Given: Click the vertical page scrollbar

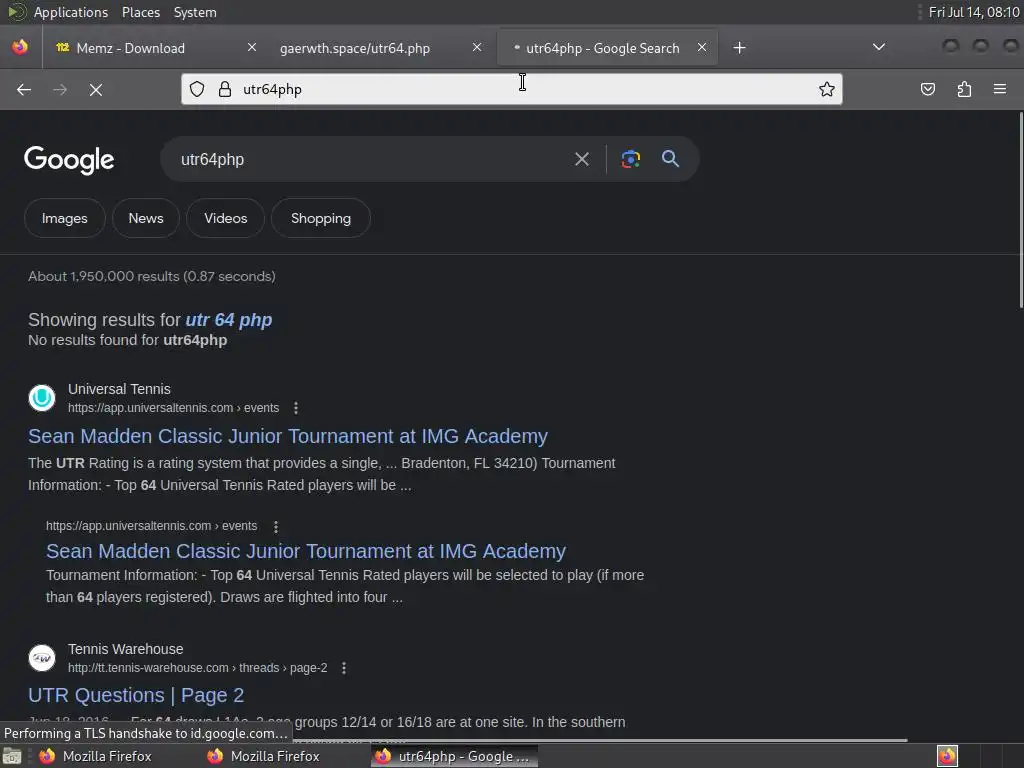Looking at the screenshot, I should pos(1020,209).
